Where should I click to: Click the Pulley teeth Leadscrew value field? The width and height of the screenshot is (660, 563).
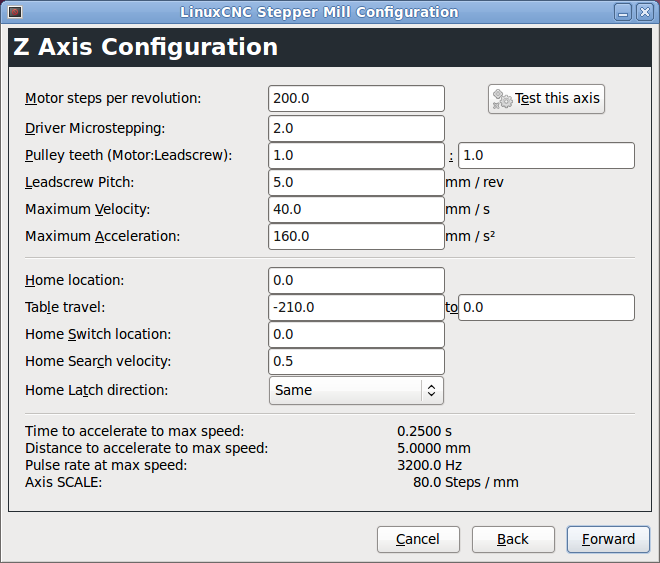[x=546, y=156]
